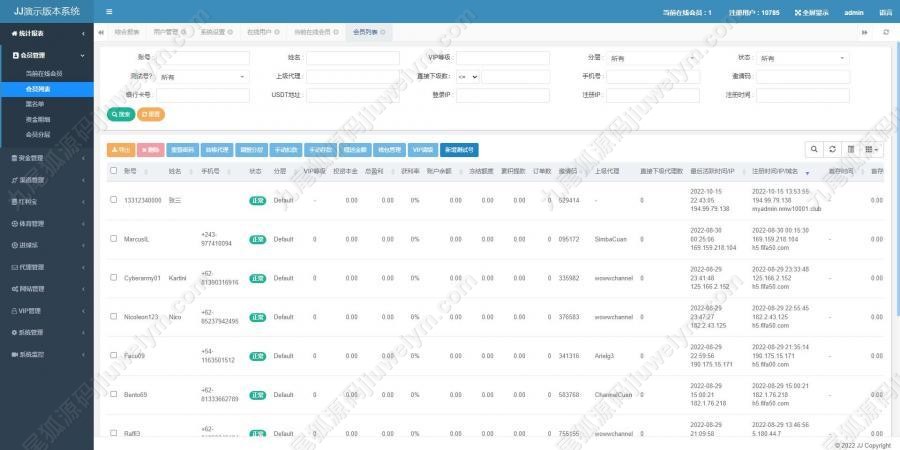Tick checkbox for account 13312340000
The image size is (900, 450).
(x=114, y=200)
